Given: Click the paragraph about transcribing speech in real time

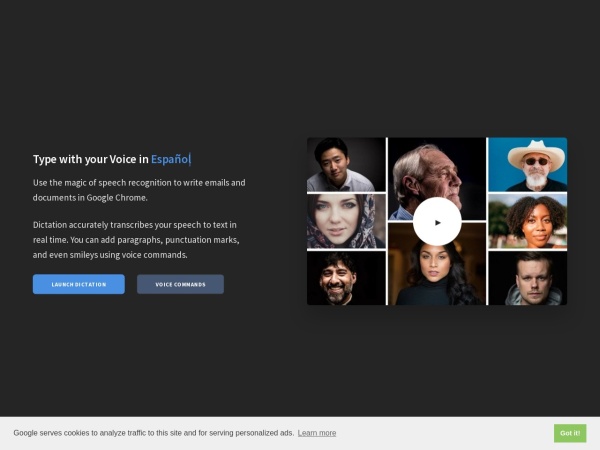Looking at the screenshot, I should (135, 240).
